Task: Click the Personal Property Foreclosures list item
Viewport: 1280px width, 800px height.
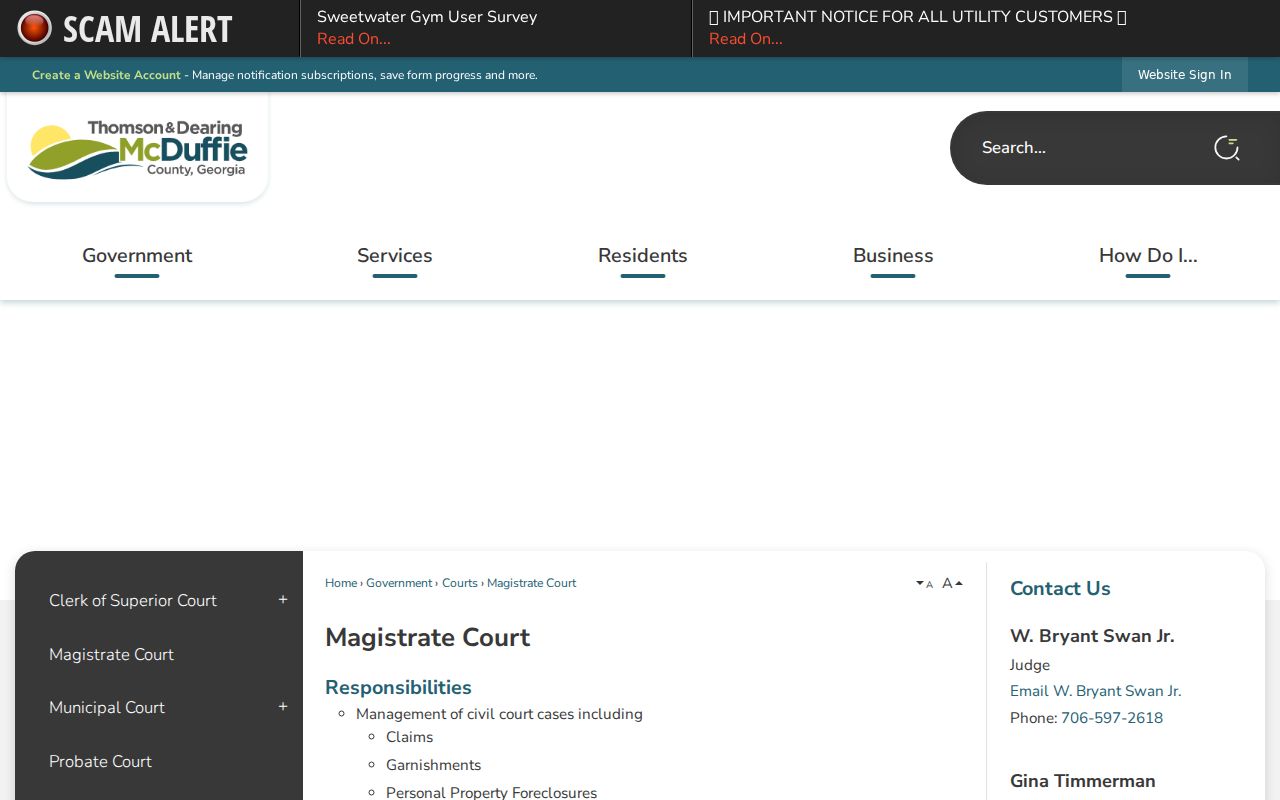Action: pyautogui.click(x=491, y=792)
